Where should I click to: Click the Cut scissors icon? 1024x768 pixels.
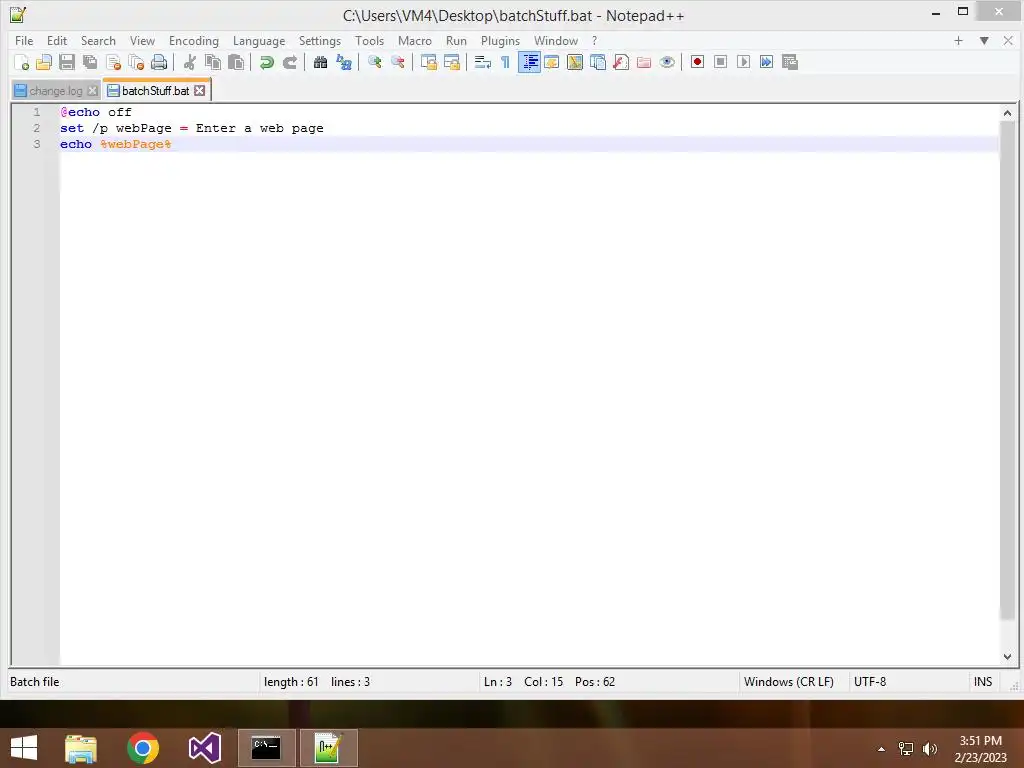[189, 62]
